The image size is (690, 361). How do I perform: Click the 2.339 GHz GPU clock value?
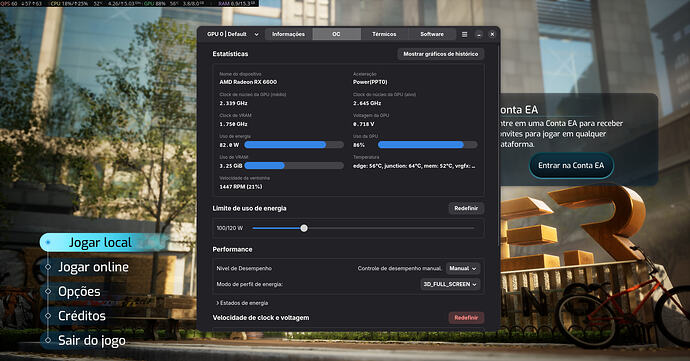pyautogui.click(x=233, y=103)
